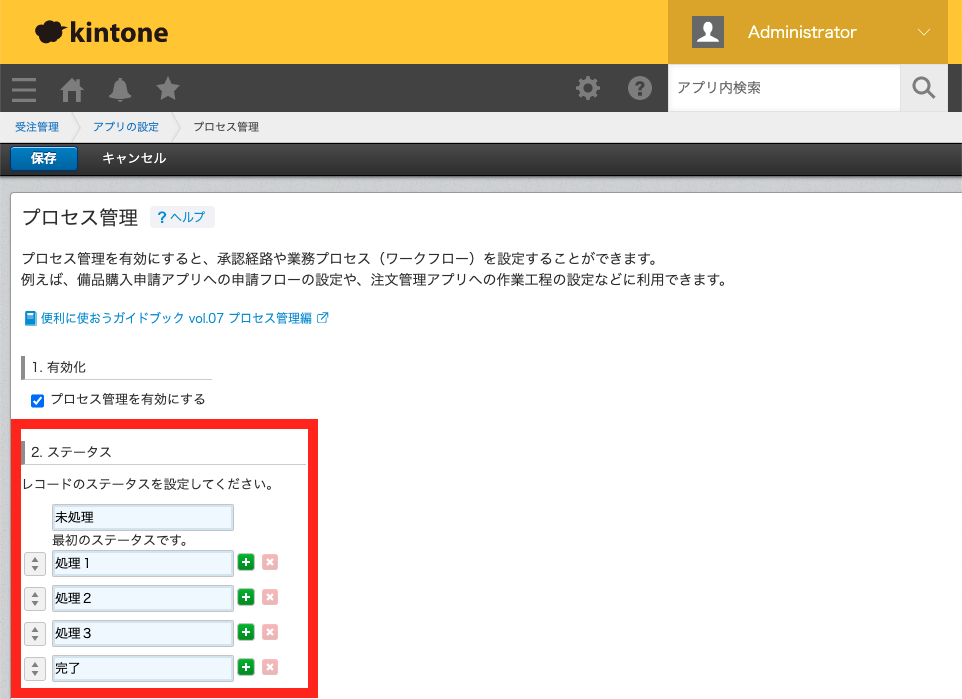Go to the portal via the home icon
This screenshot has height=699, width=962.
click(x=71, y=89)
